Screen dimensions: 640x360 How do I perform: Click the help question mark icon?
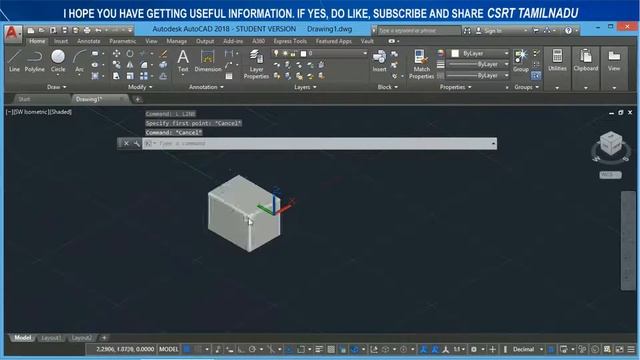click(569, 31)
